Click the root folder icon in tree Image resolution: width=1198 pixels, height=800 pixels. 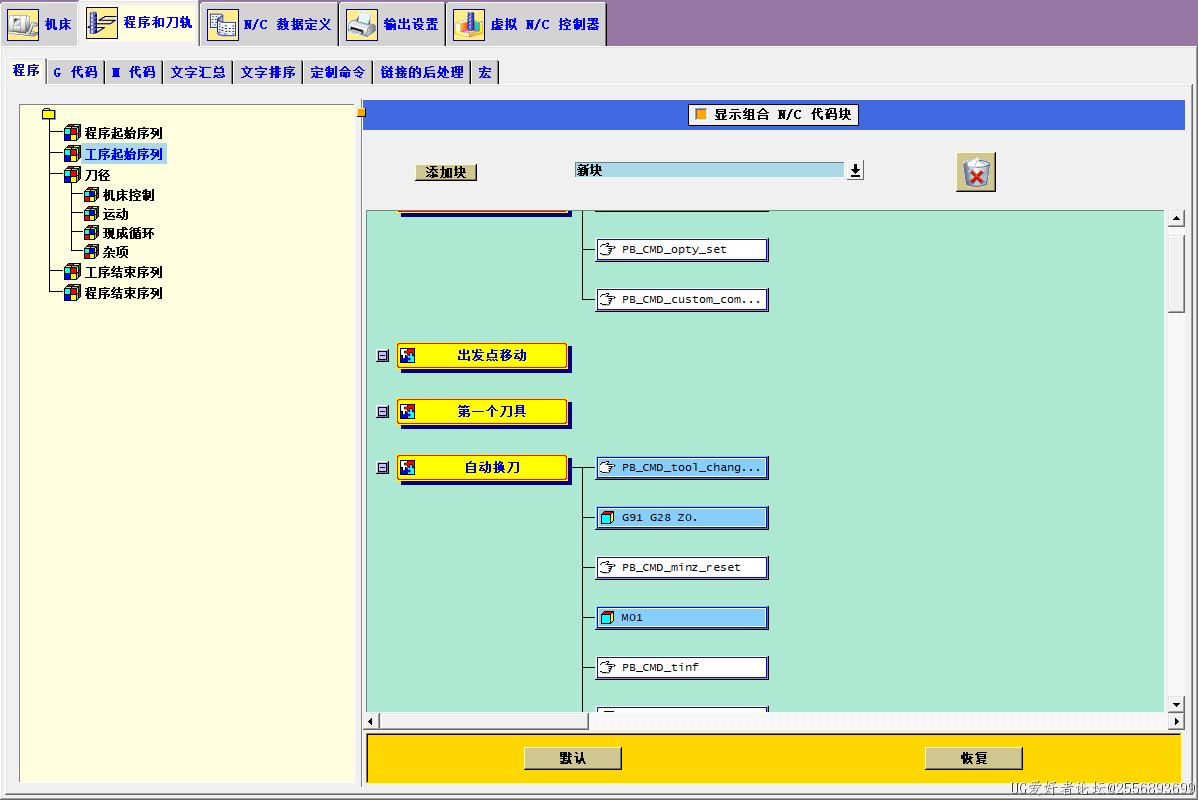click(49, 114)
